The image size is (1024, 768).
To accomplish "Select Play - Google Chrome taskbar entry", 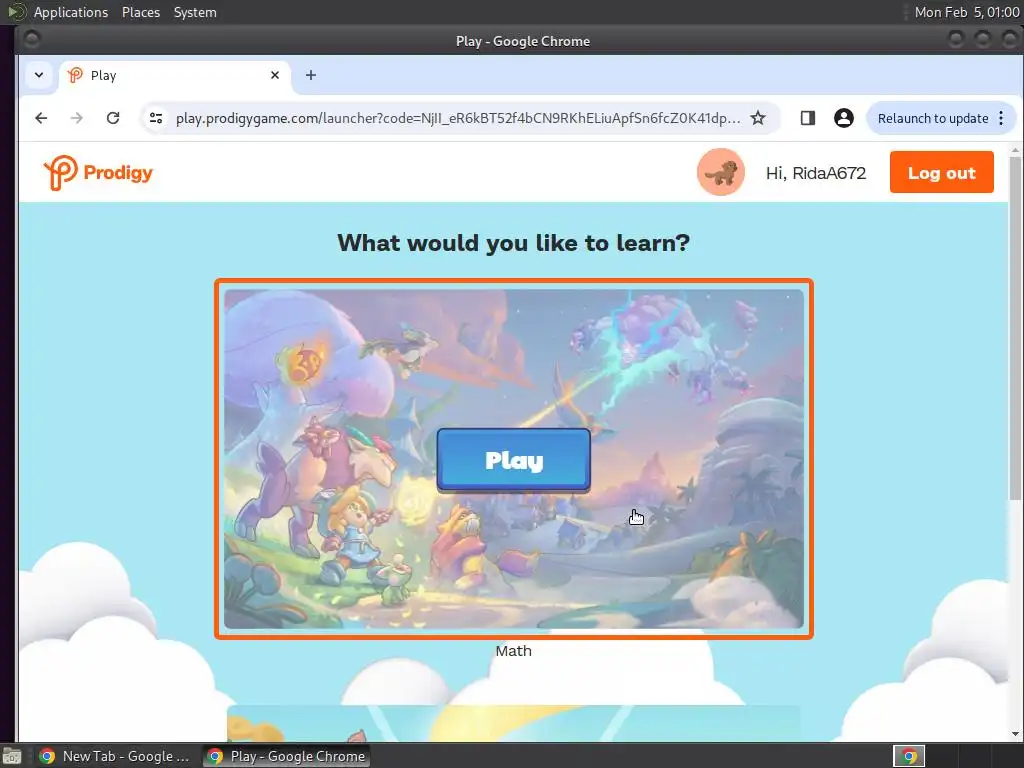I will 287,756.
